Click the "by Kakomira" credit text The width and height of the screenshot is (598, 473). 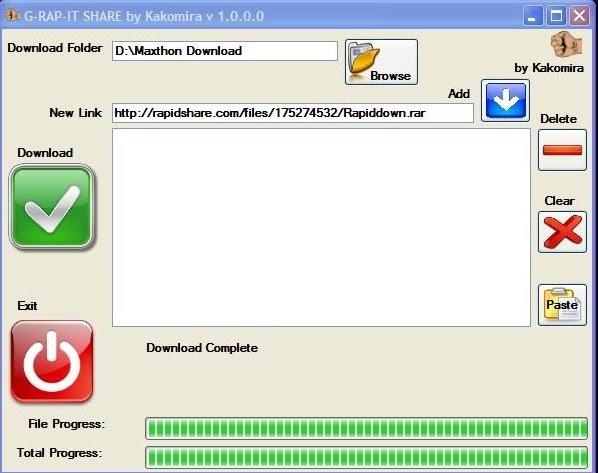(x=549, y=68)
